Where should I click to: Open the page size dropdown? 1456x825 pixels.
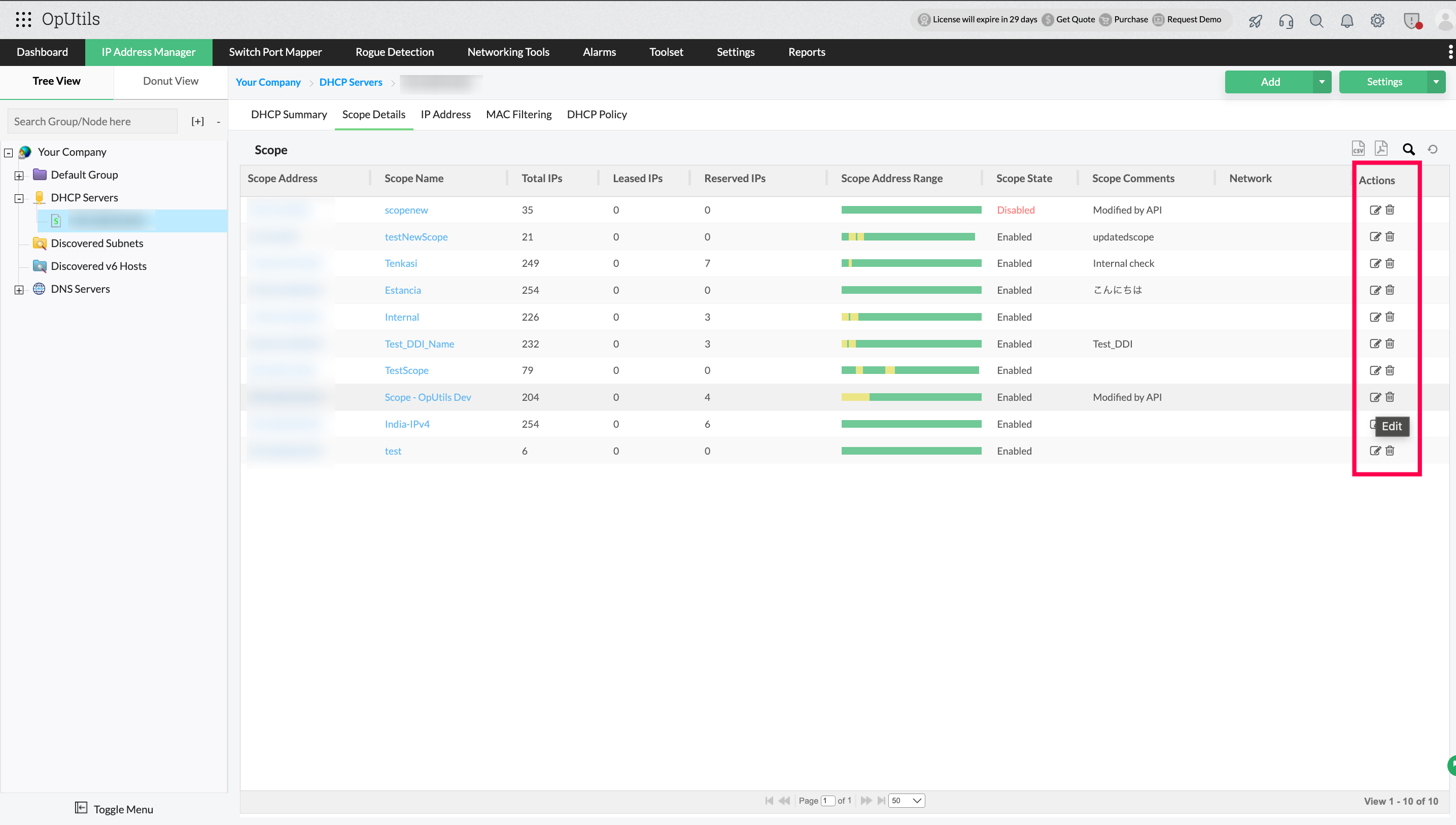pos(907,801)
